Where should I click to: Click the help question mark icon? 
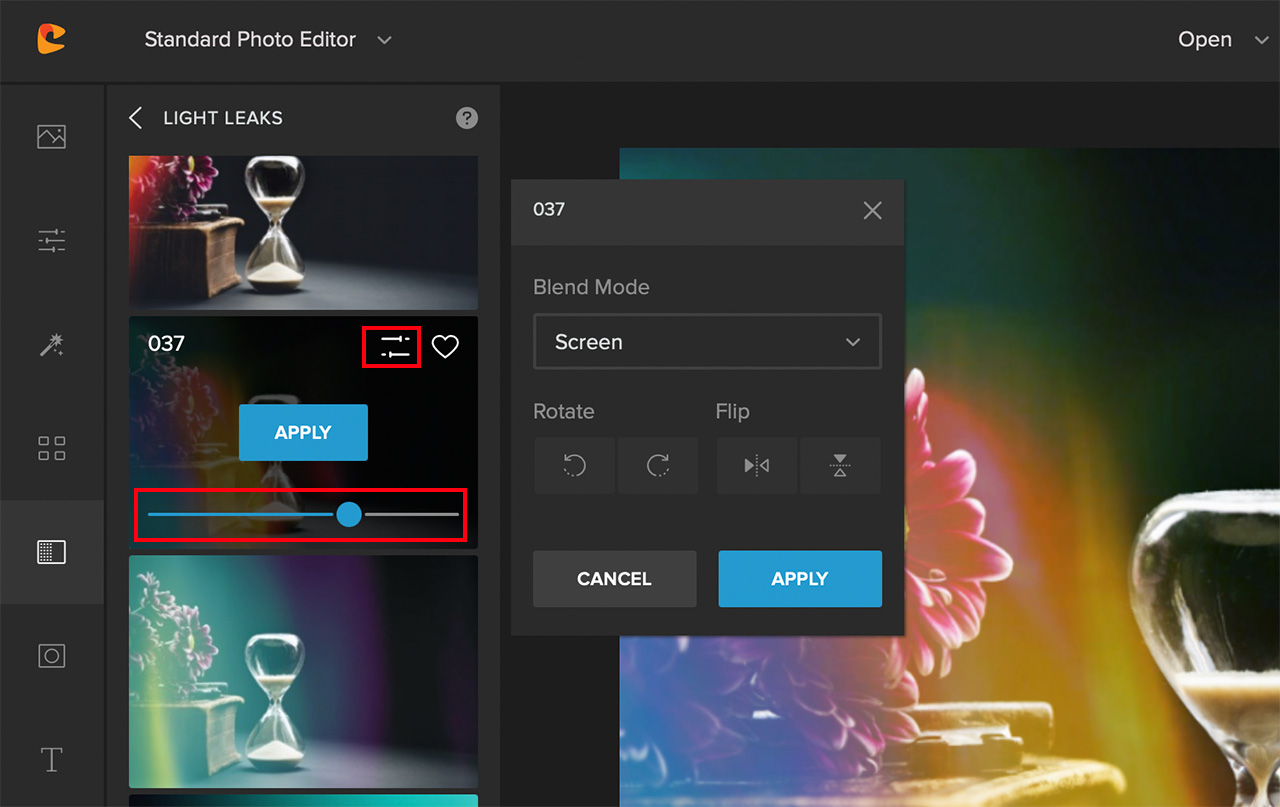tap(466, 118)
